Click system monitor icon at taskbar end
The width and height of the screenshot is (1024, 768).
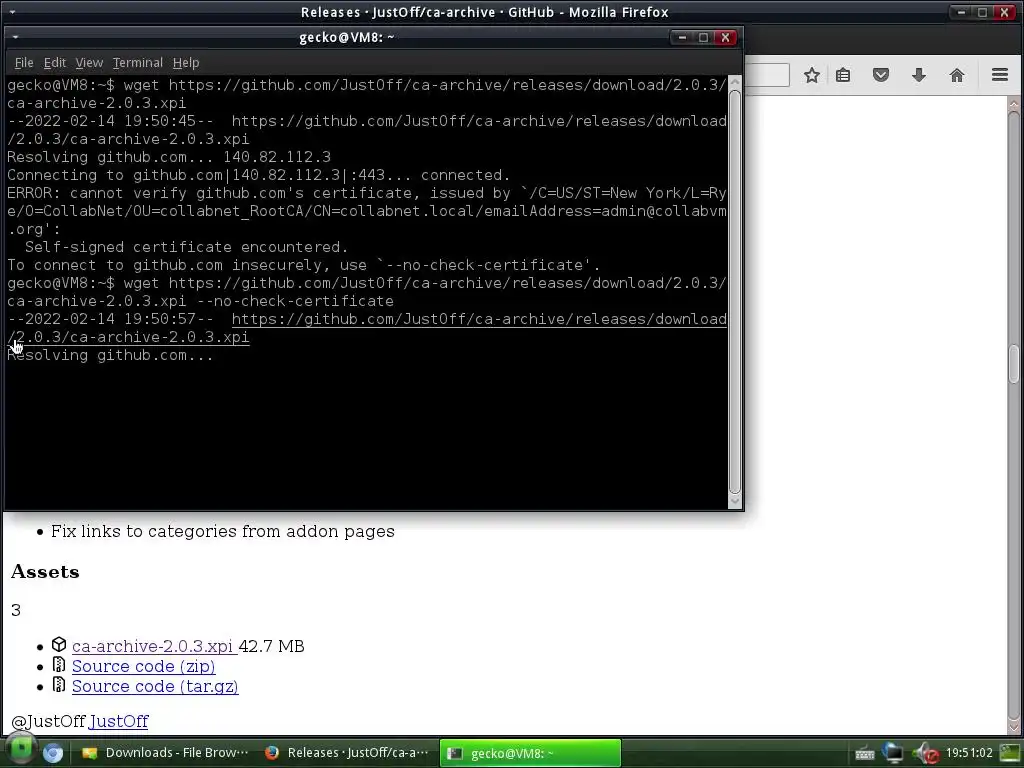pos(1010,753)
